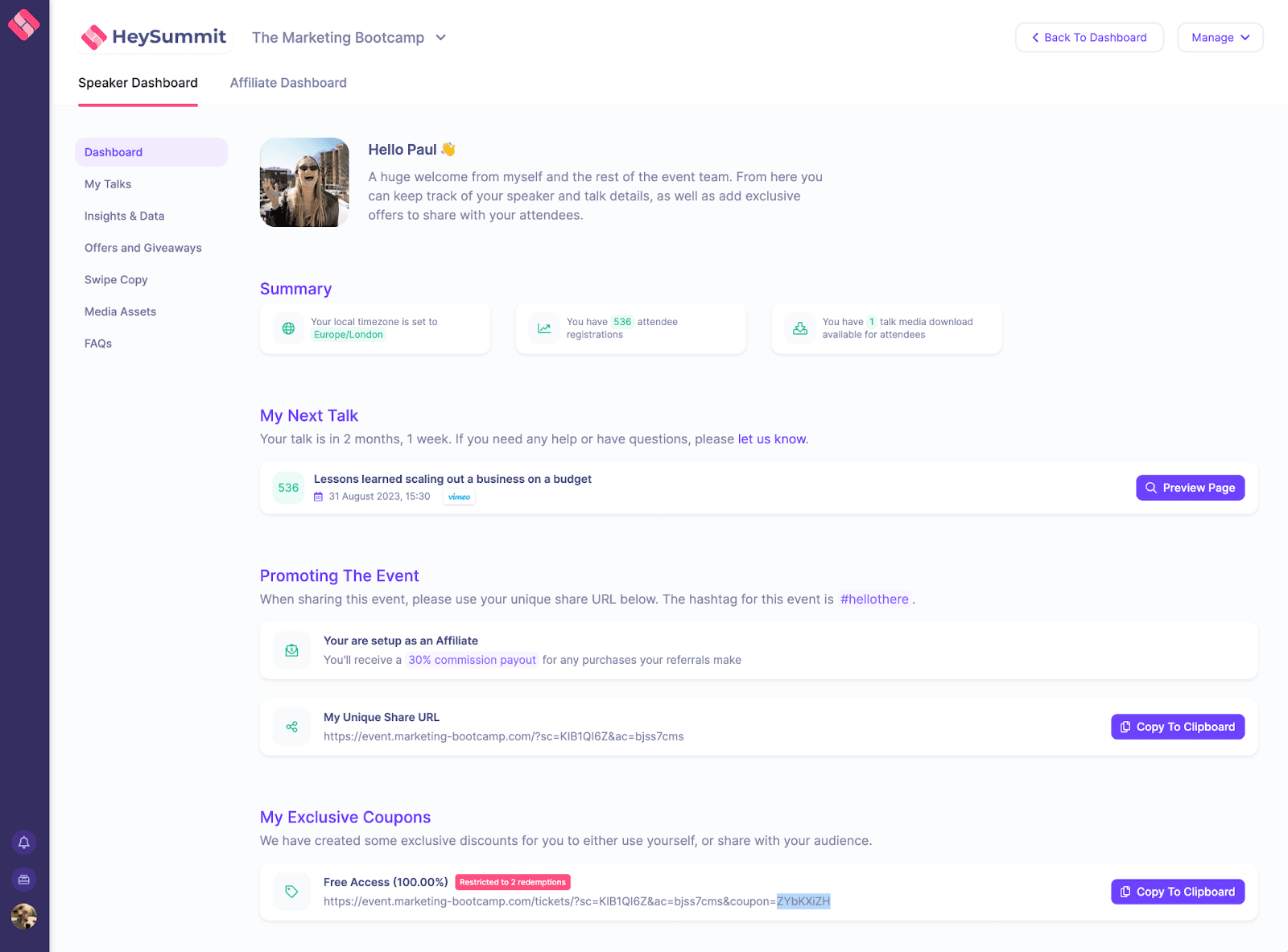1288x952 pixels.
Task: Switch to Affiliate Dashboard tab
Action: click(x=288, y=83)
